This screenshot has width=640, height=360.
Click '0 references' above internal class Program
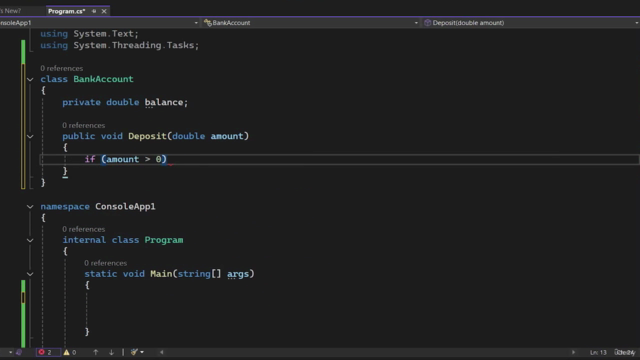[84, 229]
